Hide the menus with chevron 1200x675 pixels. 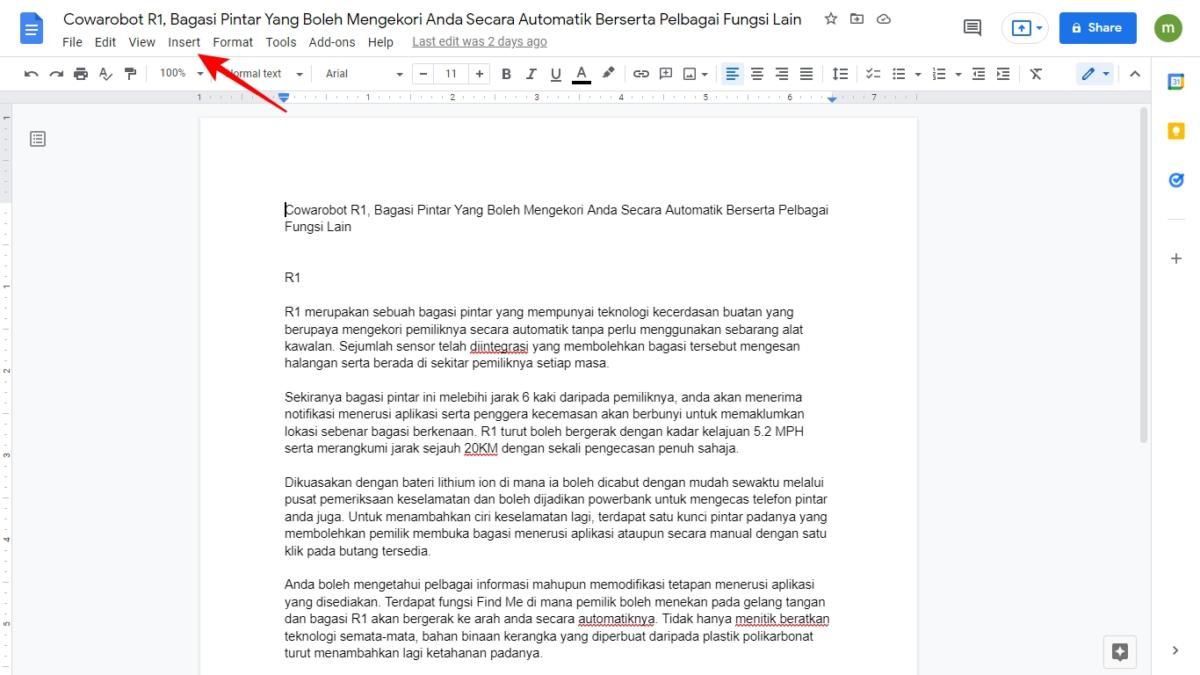[1135, 74]
